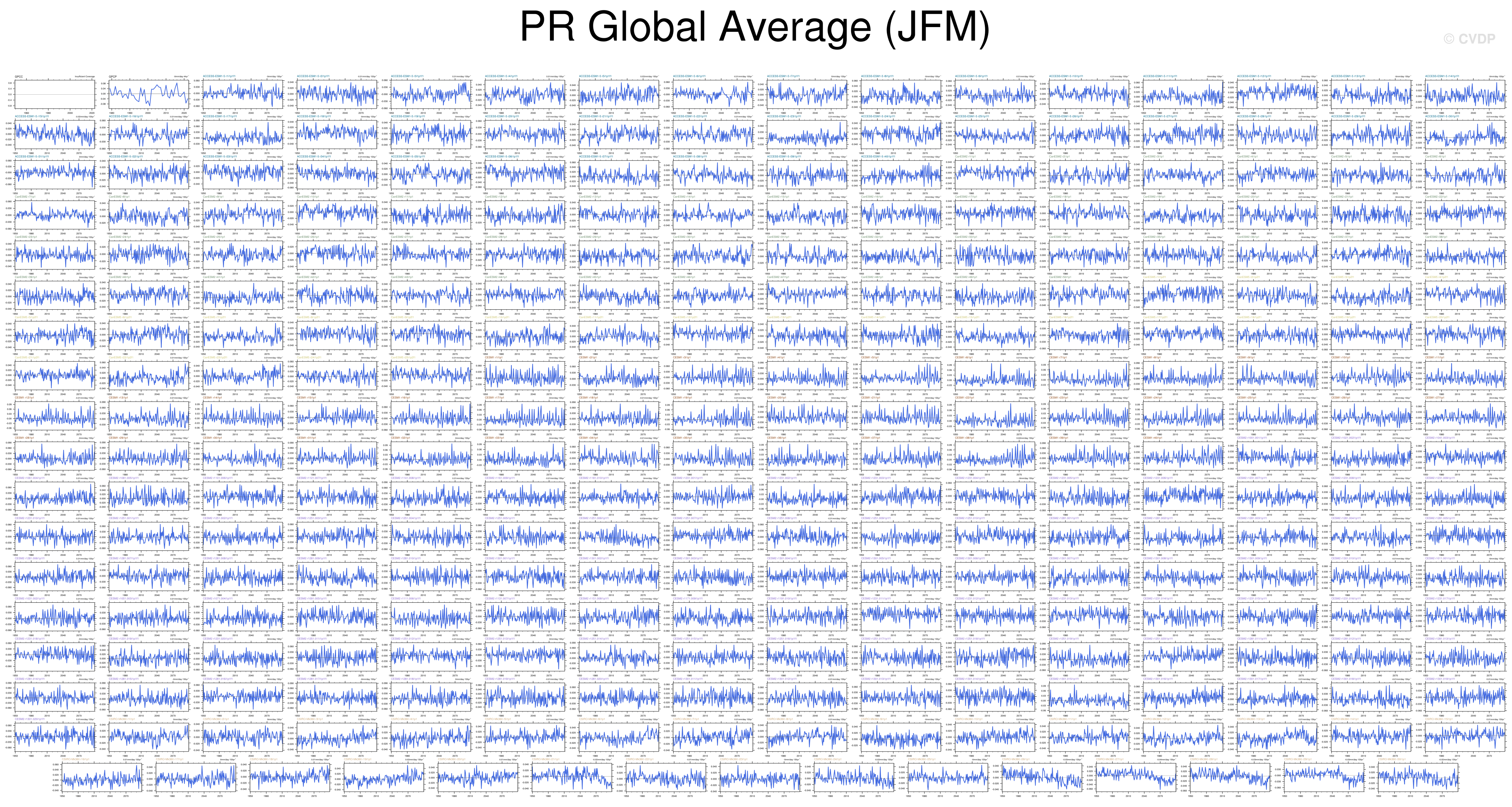Open ACCESS-ESM1-5 r33i1p1f1 timeseries panel

click(242, 175)
